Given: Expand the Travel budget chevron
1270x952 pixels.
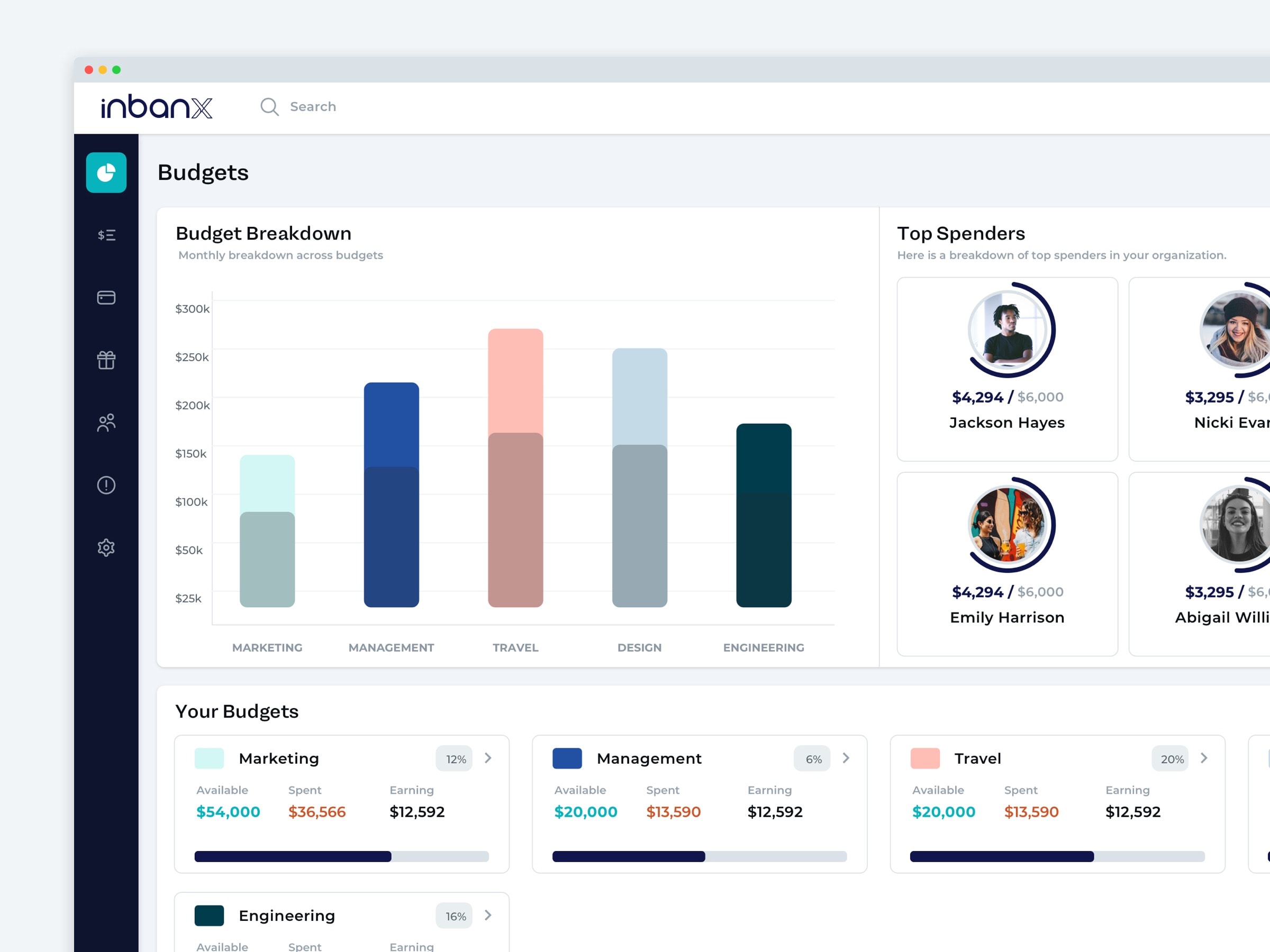Looking at the screenshot, I should (1204, 758).
